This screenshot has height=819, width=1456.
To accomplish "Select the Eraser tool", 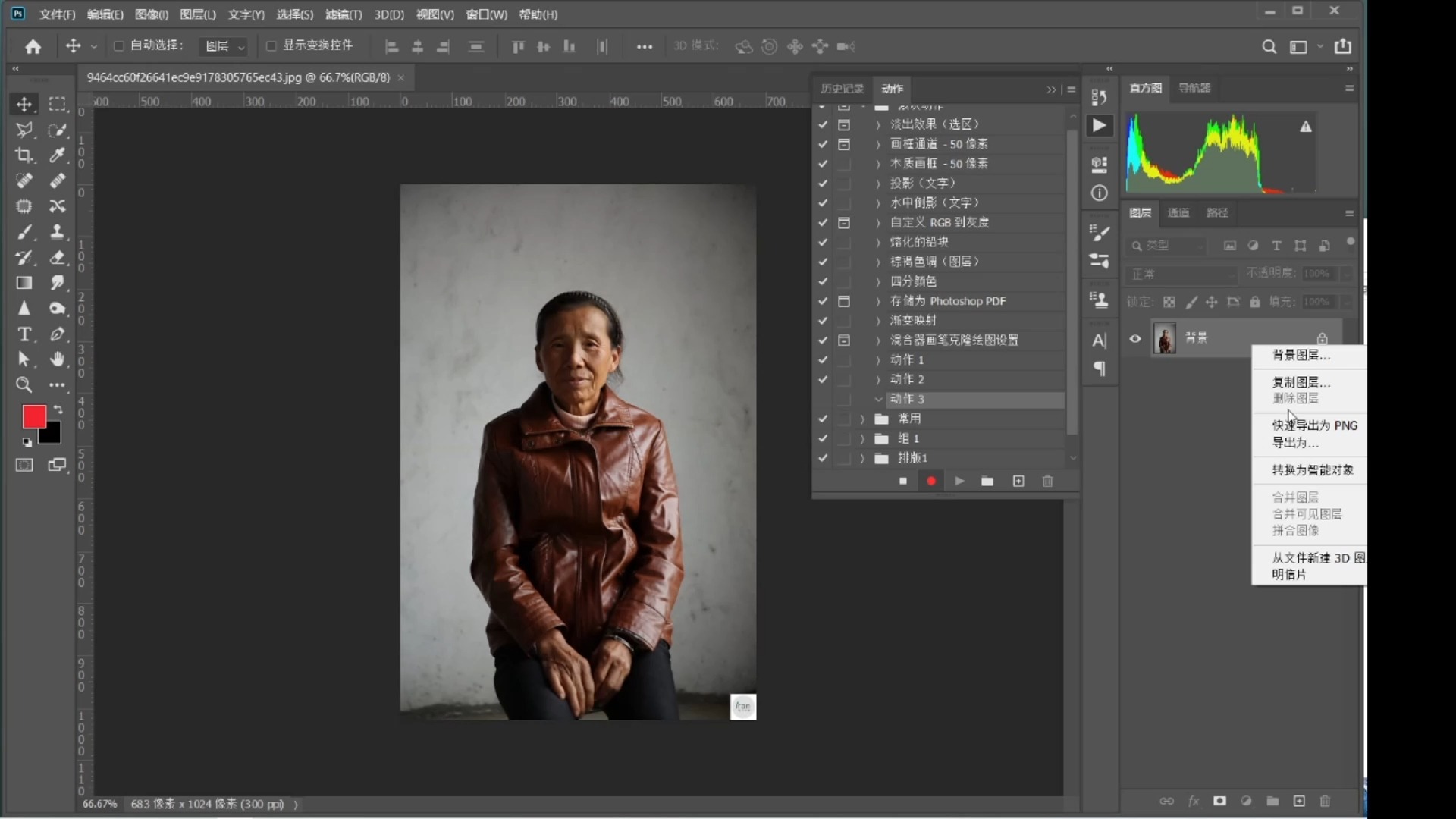I will point(58,258).
